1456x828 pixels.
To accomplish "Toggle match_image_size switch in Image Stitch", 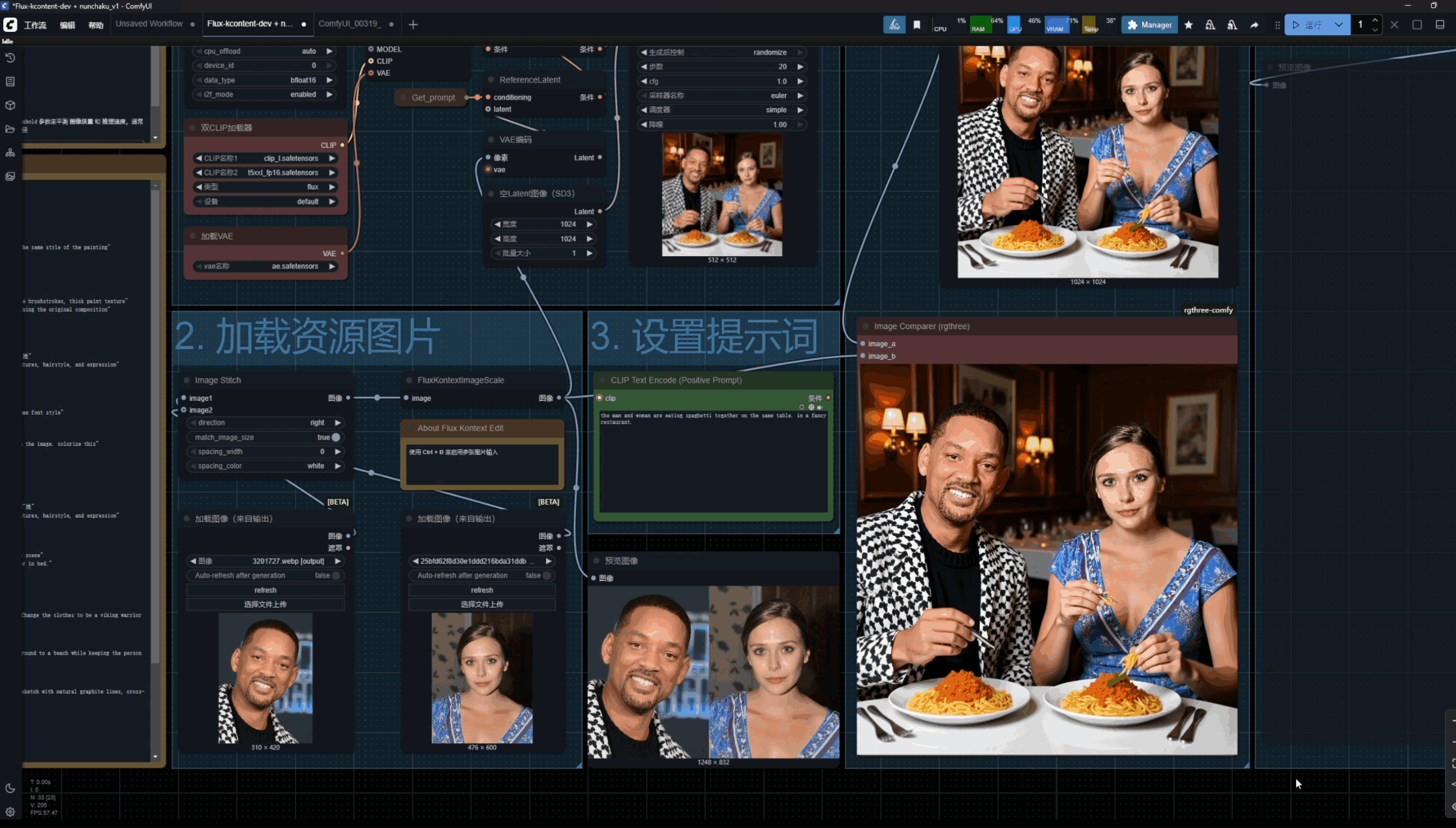I will point(335,437).
